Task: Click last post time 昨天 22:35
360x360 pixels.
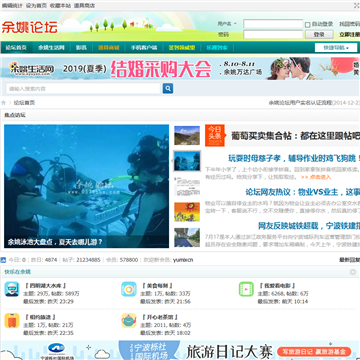Action: pyautogui.click(x=60, y=333)
